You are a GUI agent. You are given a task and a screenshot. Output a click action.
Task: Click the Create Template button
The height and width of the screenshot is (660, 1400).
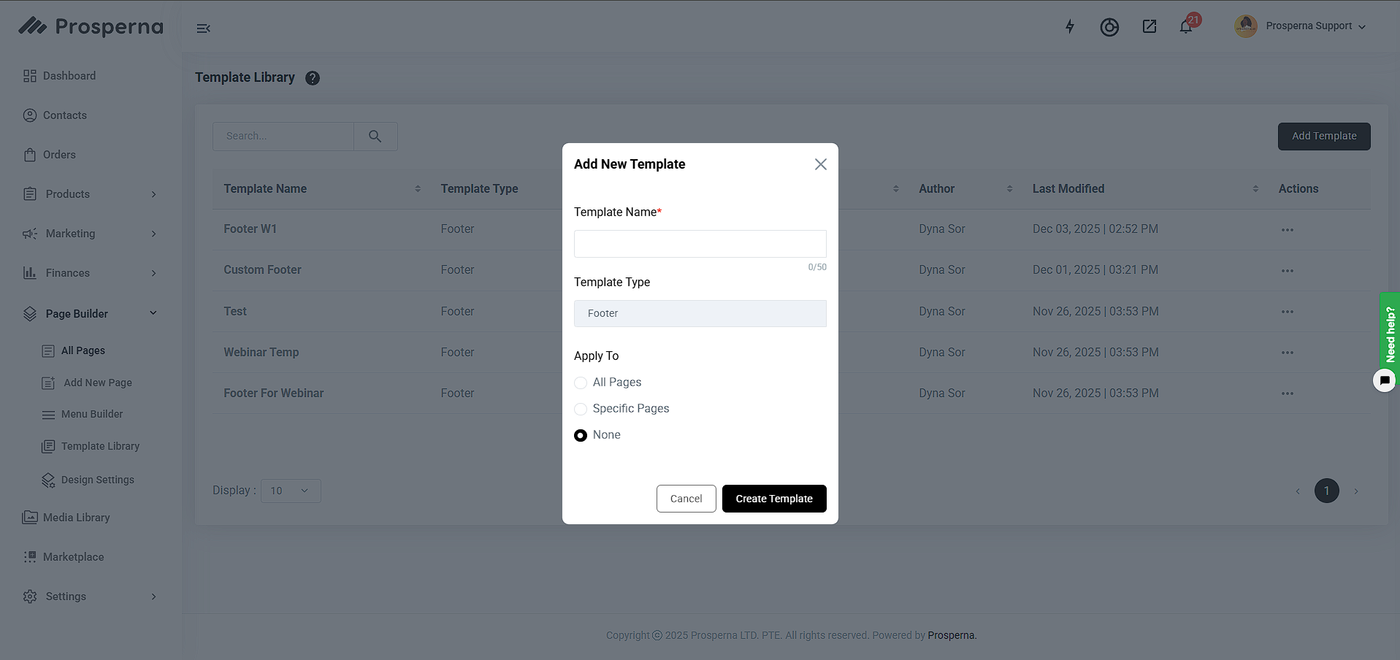coord(774,499)
